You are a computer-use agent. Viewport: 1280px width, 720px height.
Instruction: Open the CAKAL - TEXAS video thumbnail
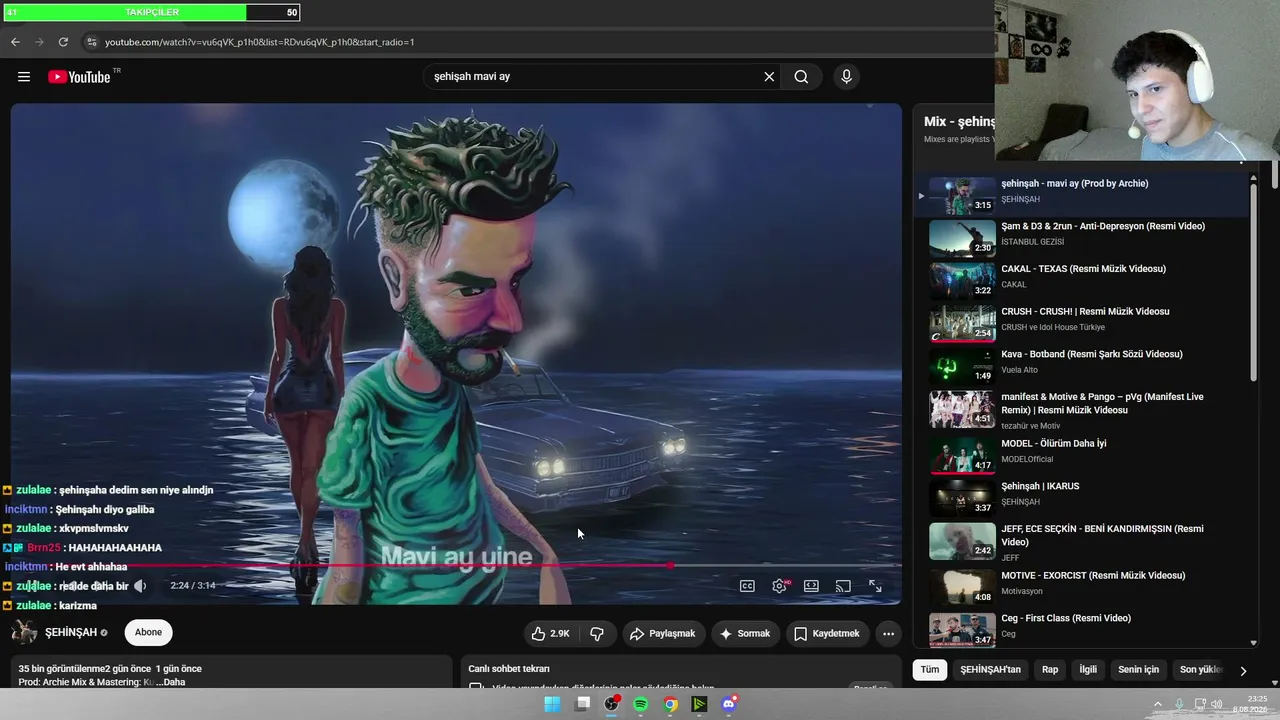point(962,281)
